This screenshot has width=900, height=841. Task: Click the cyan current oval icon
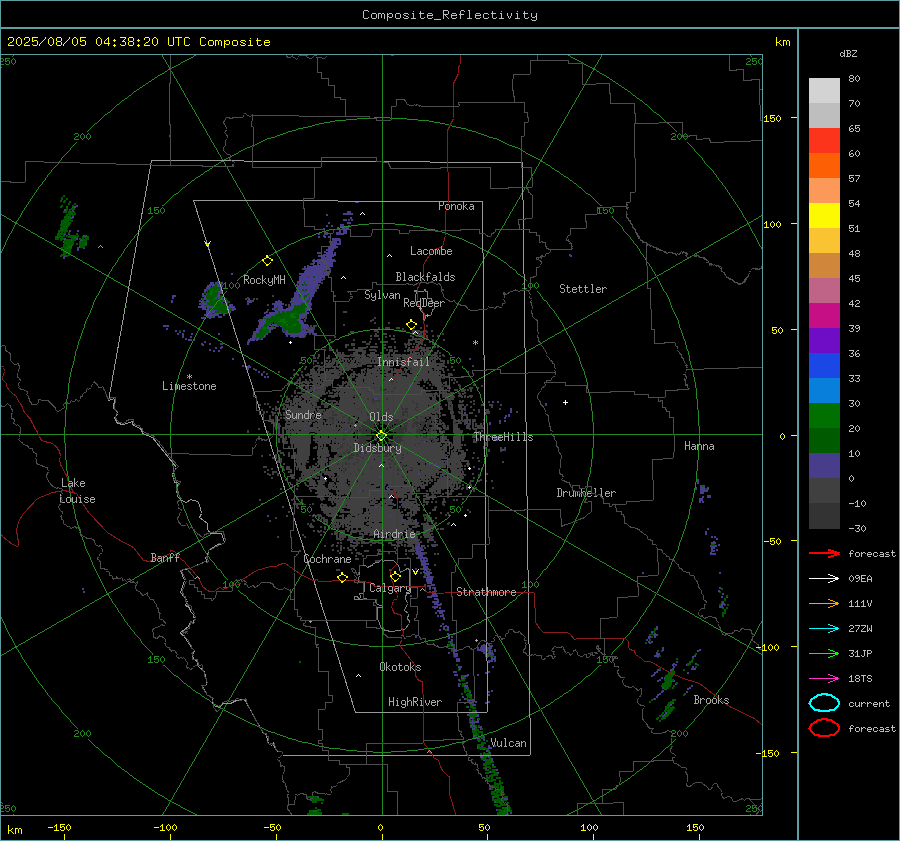coord(824,703)
